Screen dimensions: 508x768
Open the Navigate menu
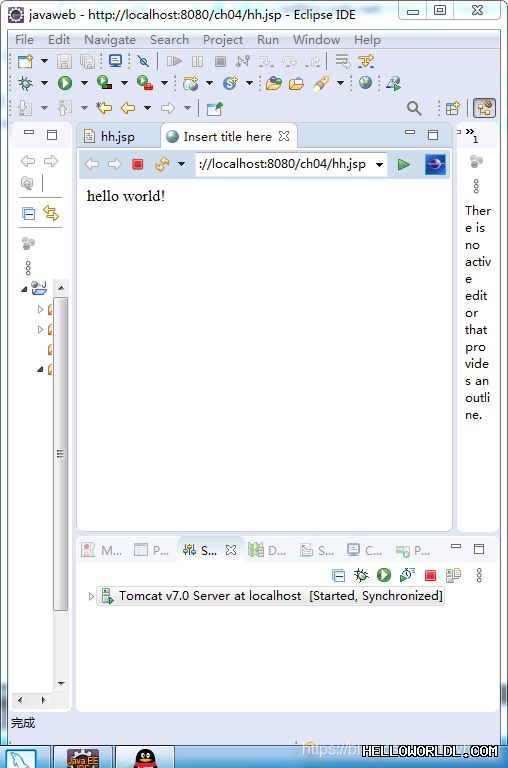coord(110,40)
